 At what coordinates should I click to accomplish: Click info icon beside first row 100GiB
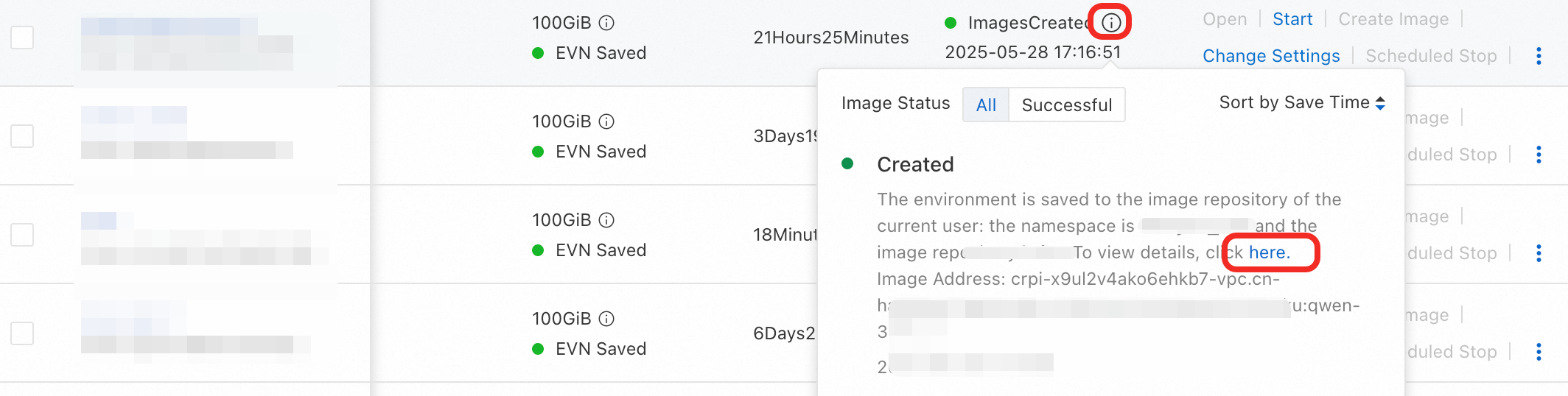tap(606, 23)
